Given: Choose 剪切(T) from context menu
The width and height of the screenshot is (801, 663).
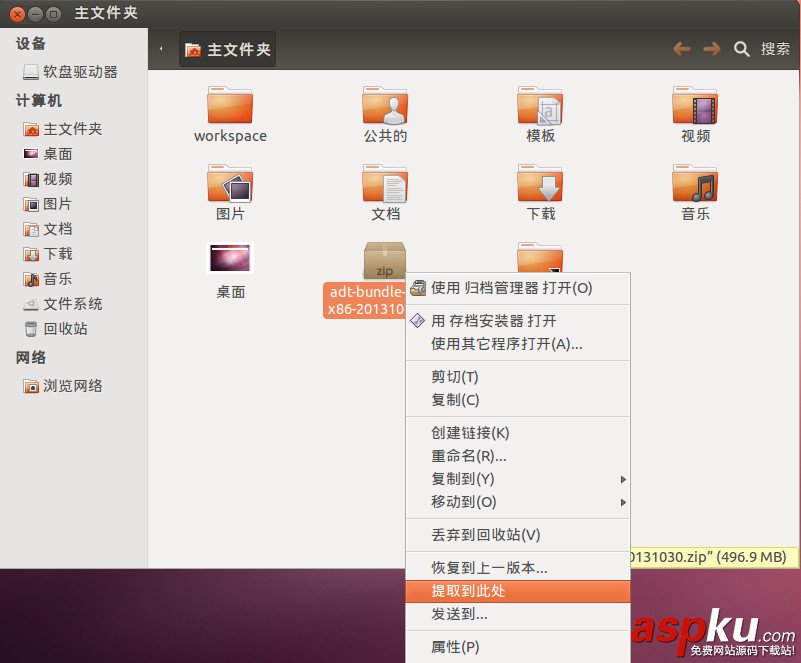Looking at the screenshot, I should tap(517, 377).
